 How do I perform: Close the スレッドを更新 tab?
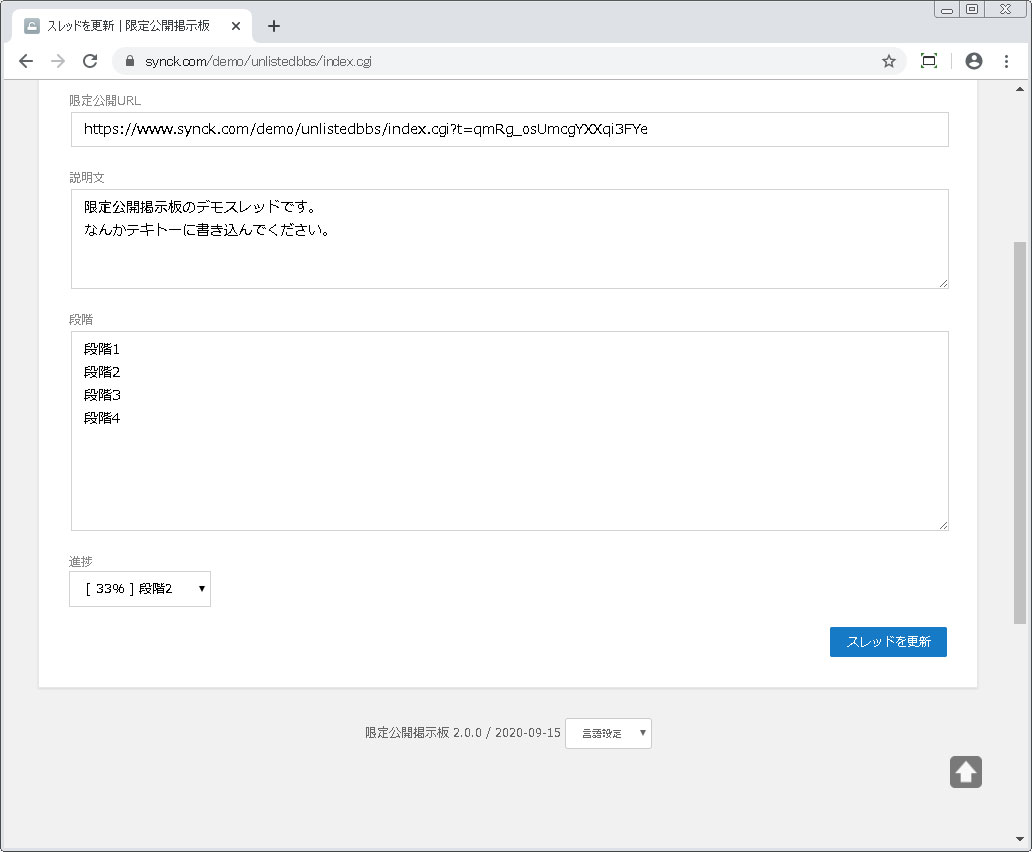point(236,26)
